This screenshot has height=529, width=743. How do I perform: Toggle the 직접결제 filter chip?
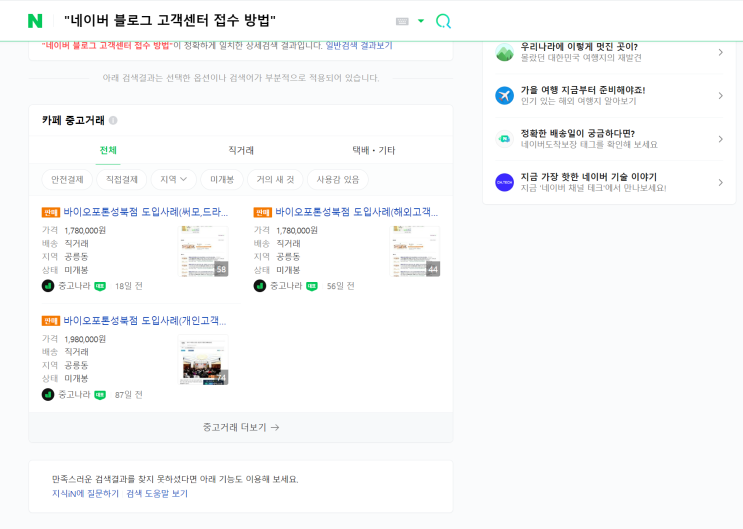pos(122,180)
